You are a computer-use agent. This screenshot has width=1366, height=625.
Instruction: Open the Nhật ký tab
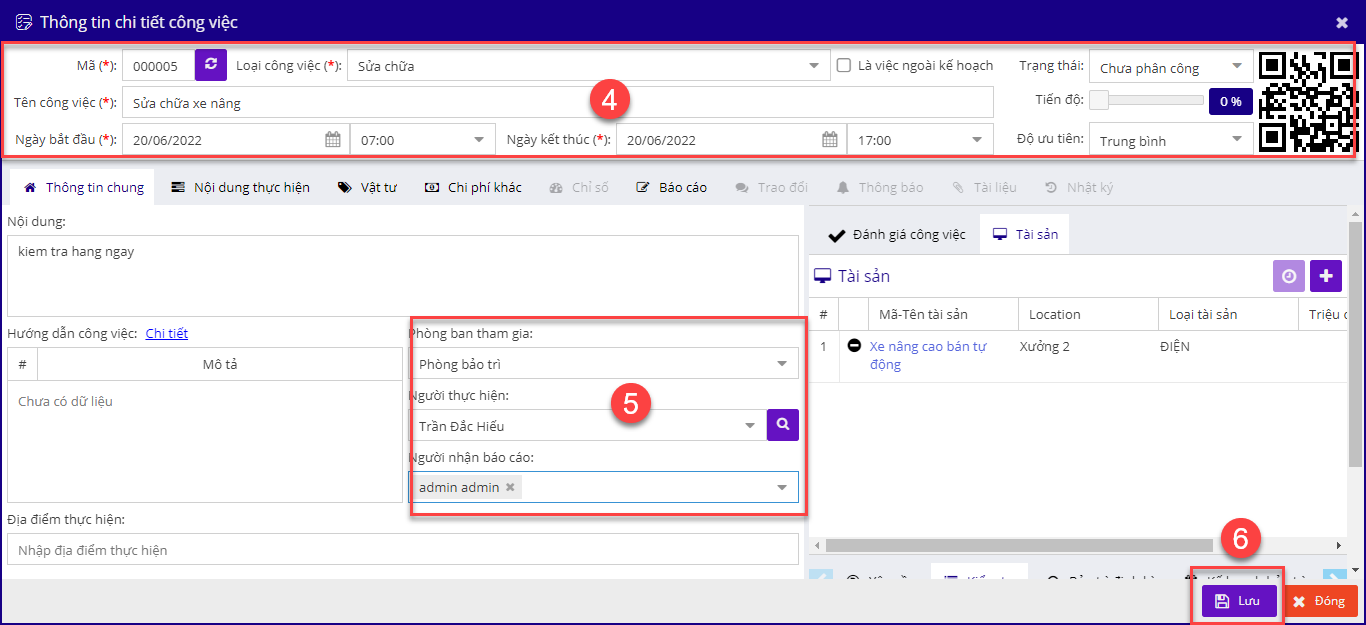pos(1079,187)
